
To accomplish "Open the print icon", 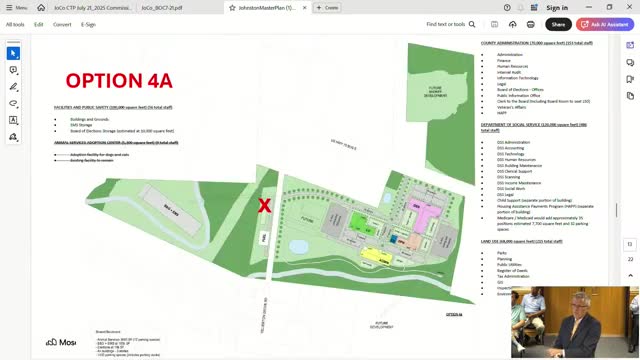I will pyautogui.click(x=531, y=24).
